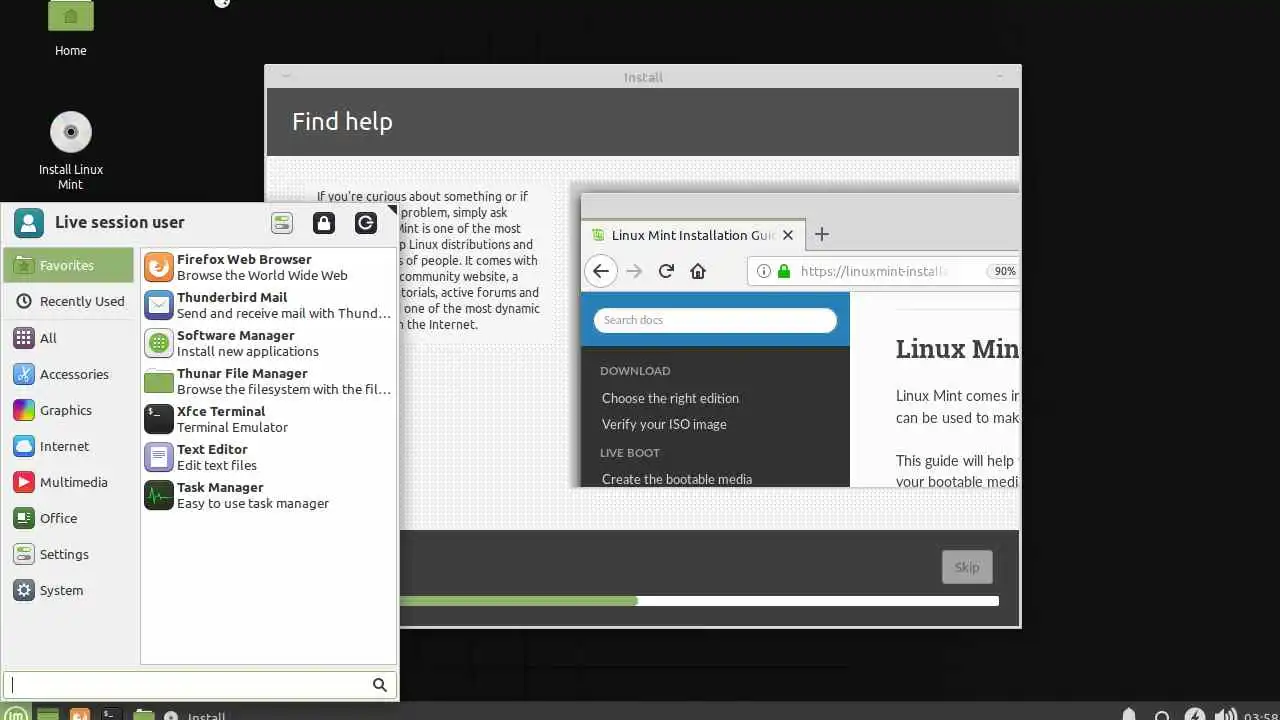The width and height of the screenshot is (1280, 720).
Task: Open Xfce Terminal from the favorites list
Action: click(x=268, y=419)
